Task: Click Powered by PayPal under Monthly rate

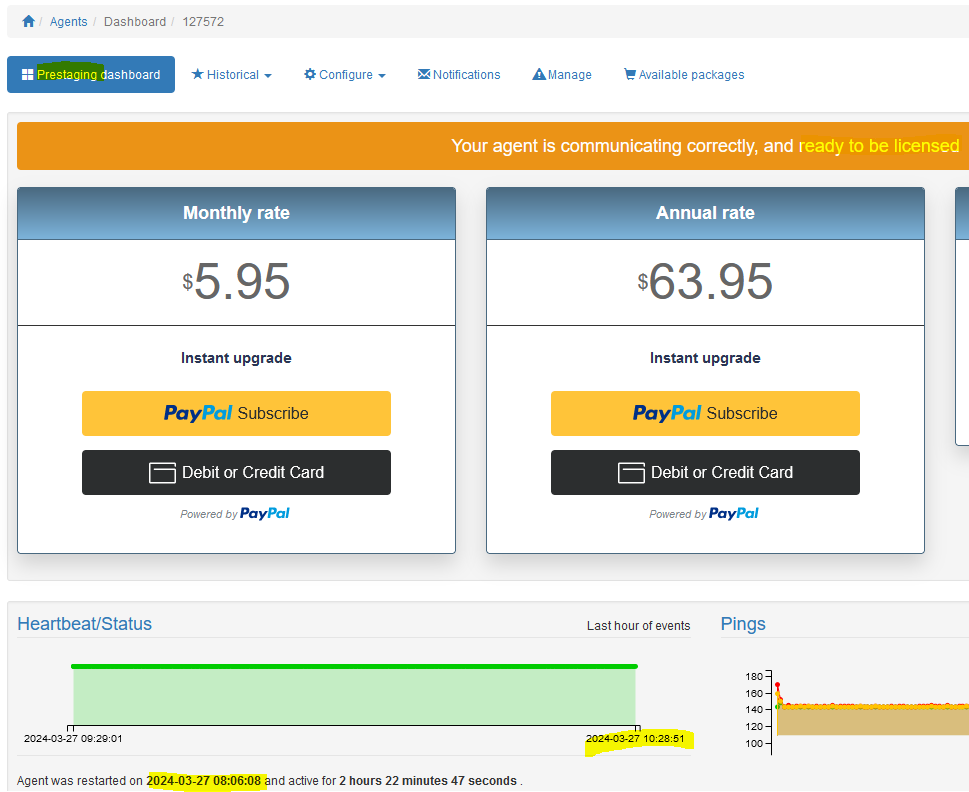Action: click(x=235, y=513)
